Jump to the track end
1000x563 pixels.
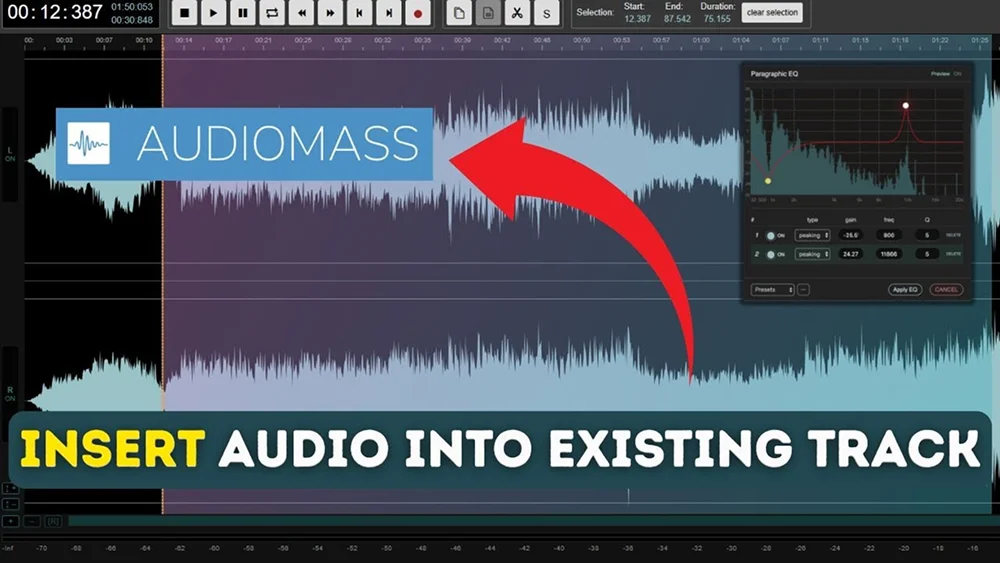389,13
